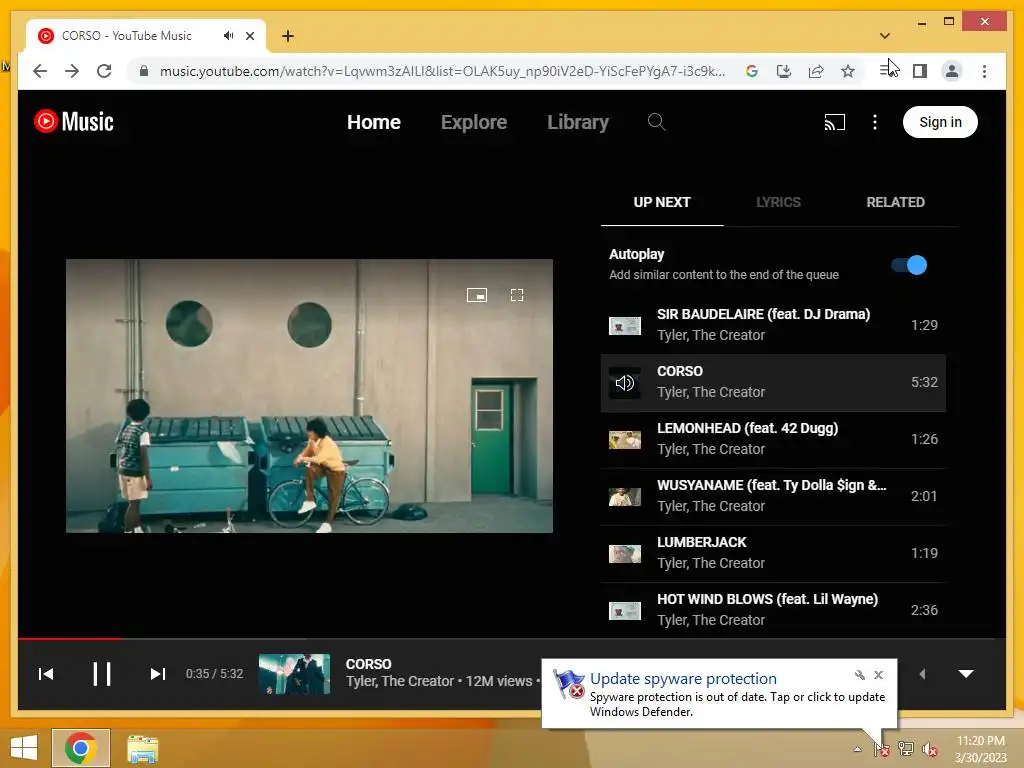Pause the CORSO playback
Viewport: 1024px width, 768px height.
(101, 673)
